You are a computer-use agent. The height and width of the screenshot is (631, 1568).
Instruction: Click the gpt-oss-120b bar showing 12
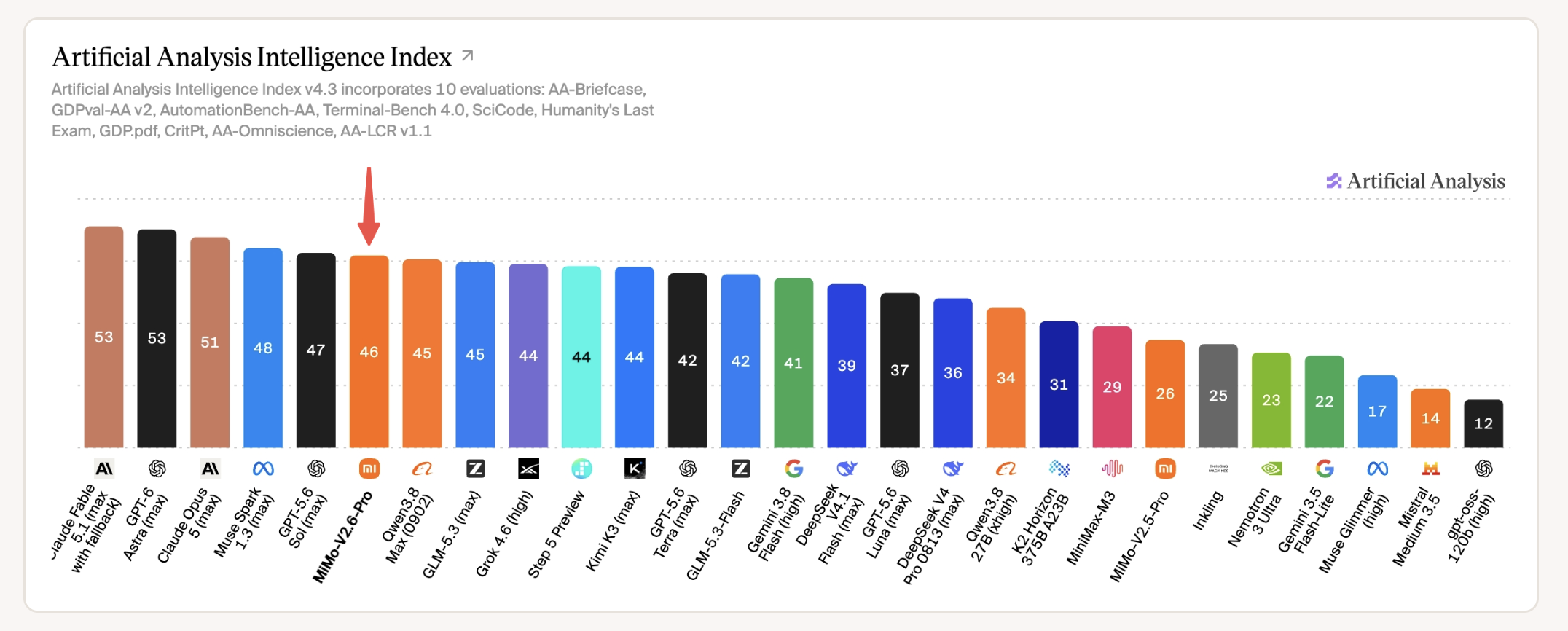pyautogui.click(x=1484, y=423)
